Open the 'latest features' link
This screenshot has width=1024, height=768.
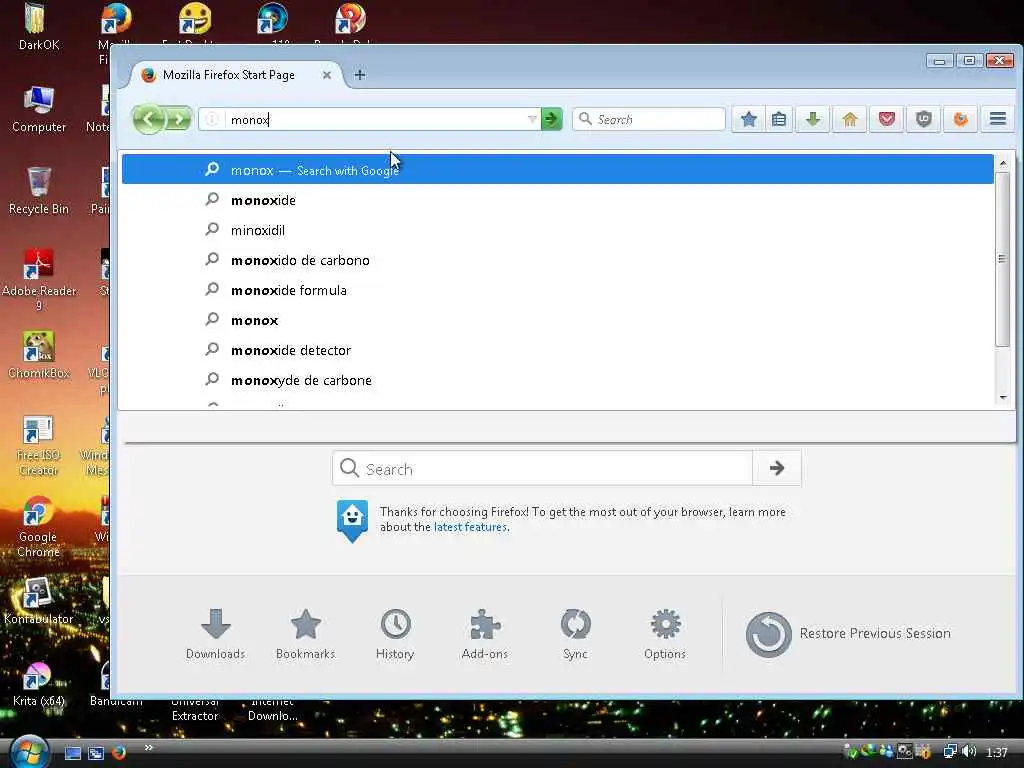point(470,527)
